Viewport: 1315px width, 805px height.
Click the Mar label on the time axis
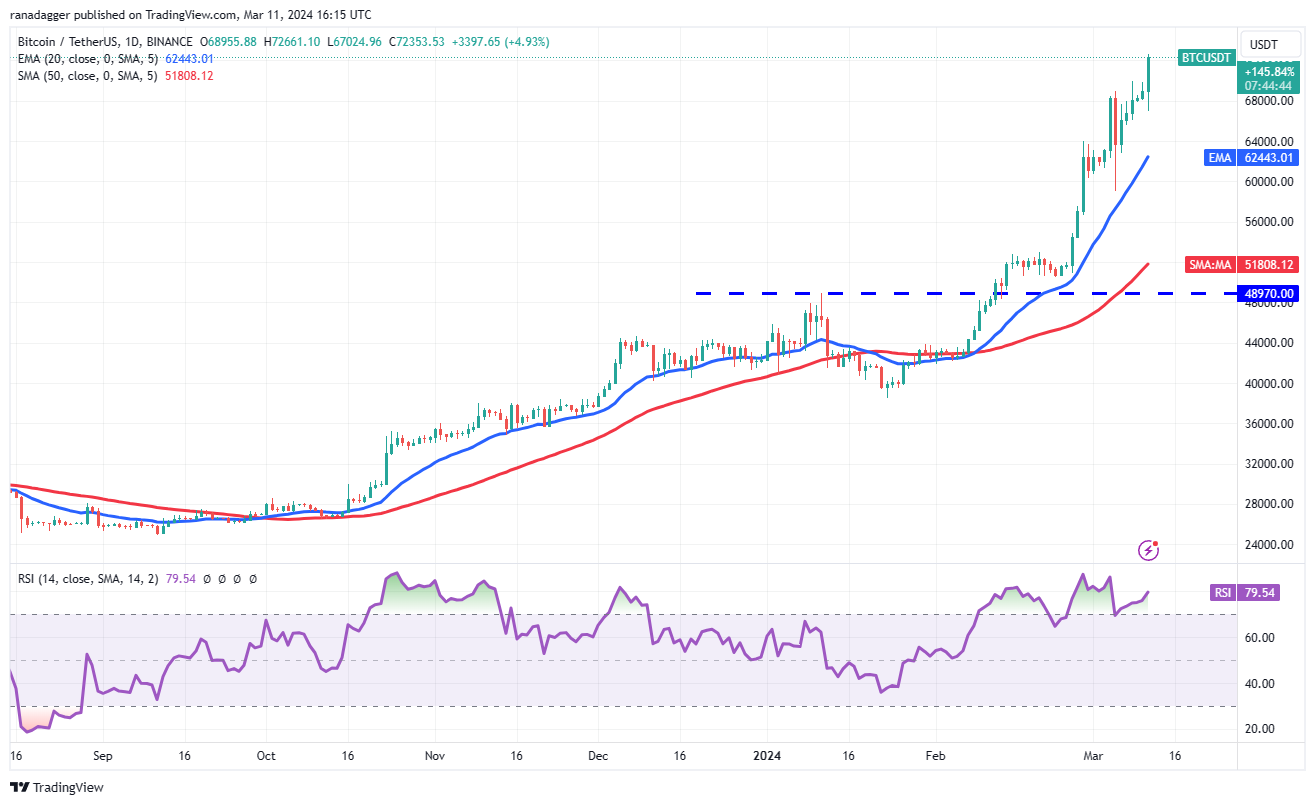tap(1091, 756)
